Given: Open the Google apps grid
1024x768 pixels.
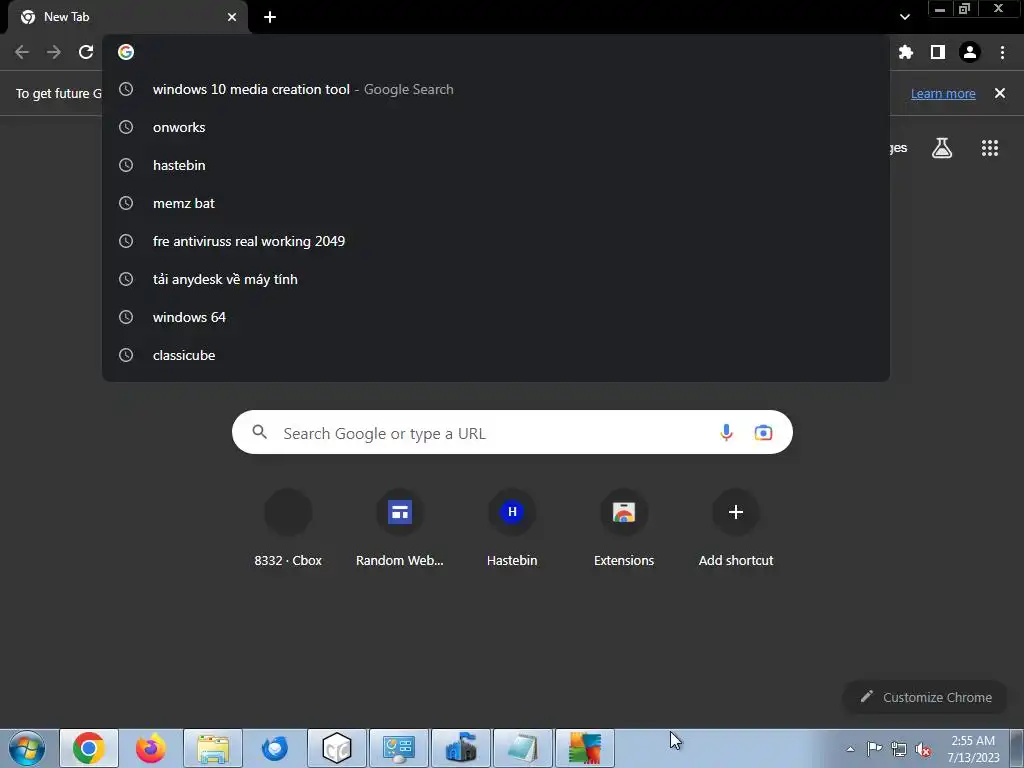Looking at the screenshot, I should point(990,148).
